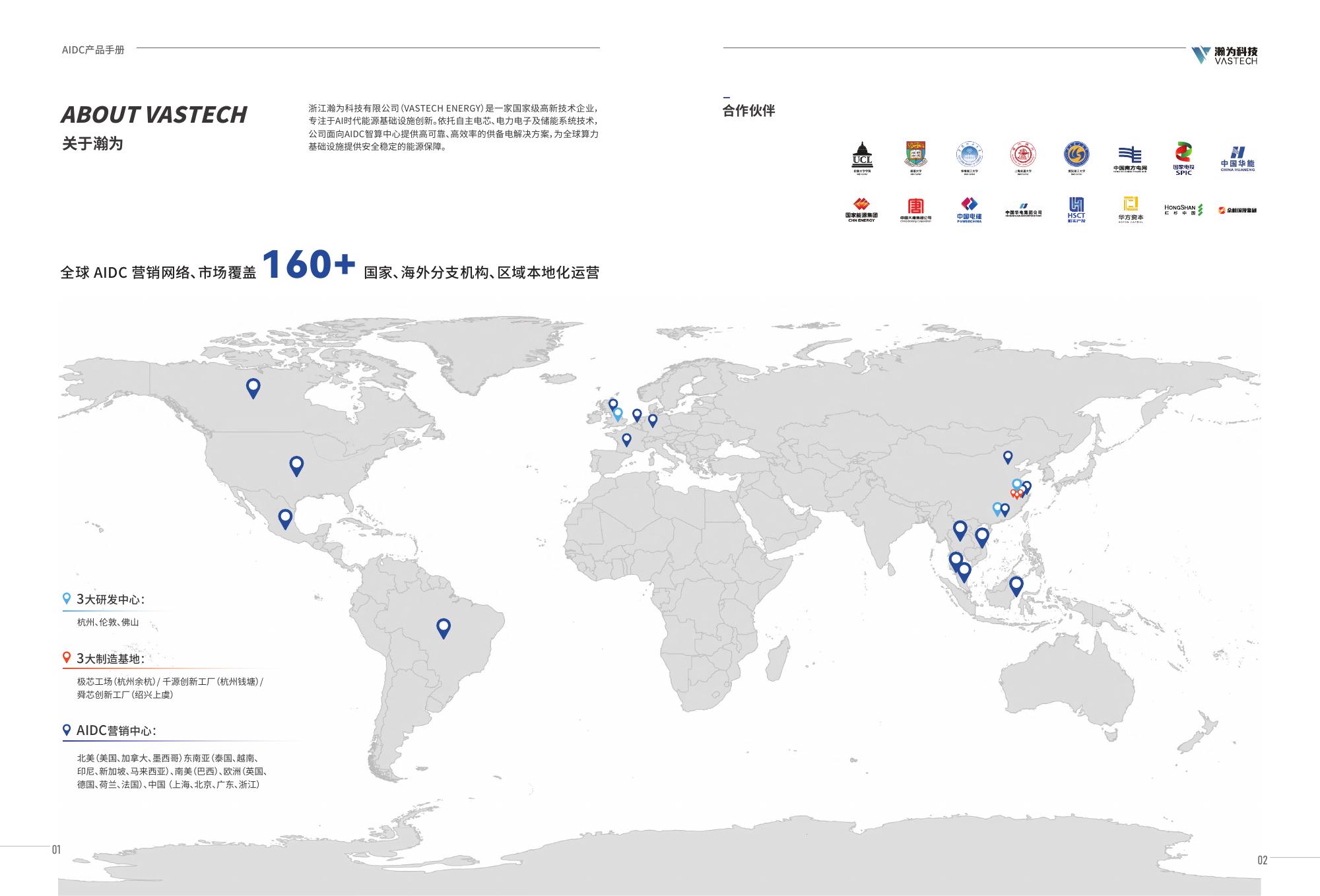Click the light blue legend pin beside 3大研发中心
Image resolution: width=1320 pixels, height=896 pixels.
click(66, 598)
